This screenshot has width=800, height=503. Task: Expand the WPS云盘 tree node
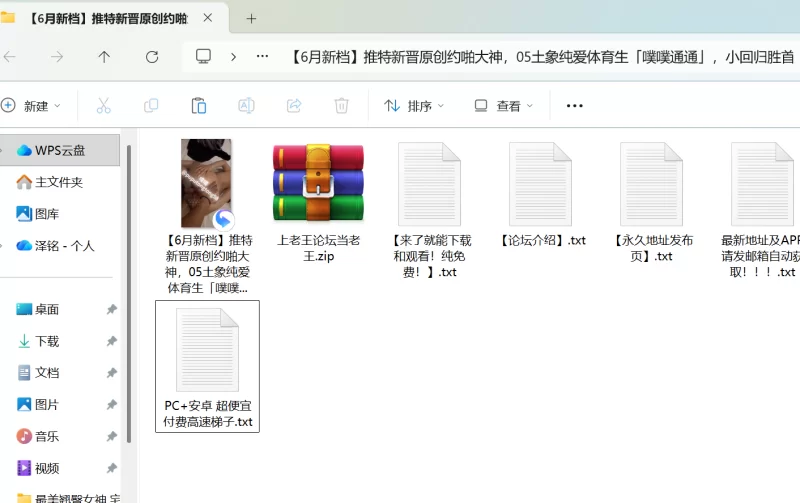[7, 150]
